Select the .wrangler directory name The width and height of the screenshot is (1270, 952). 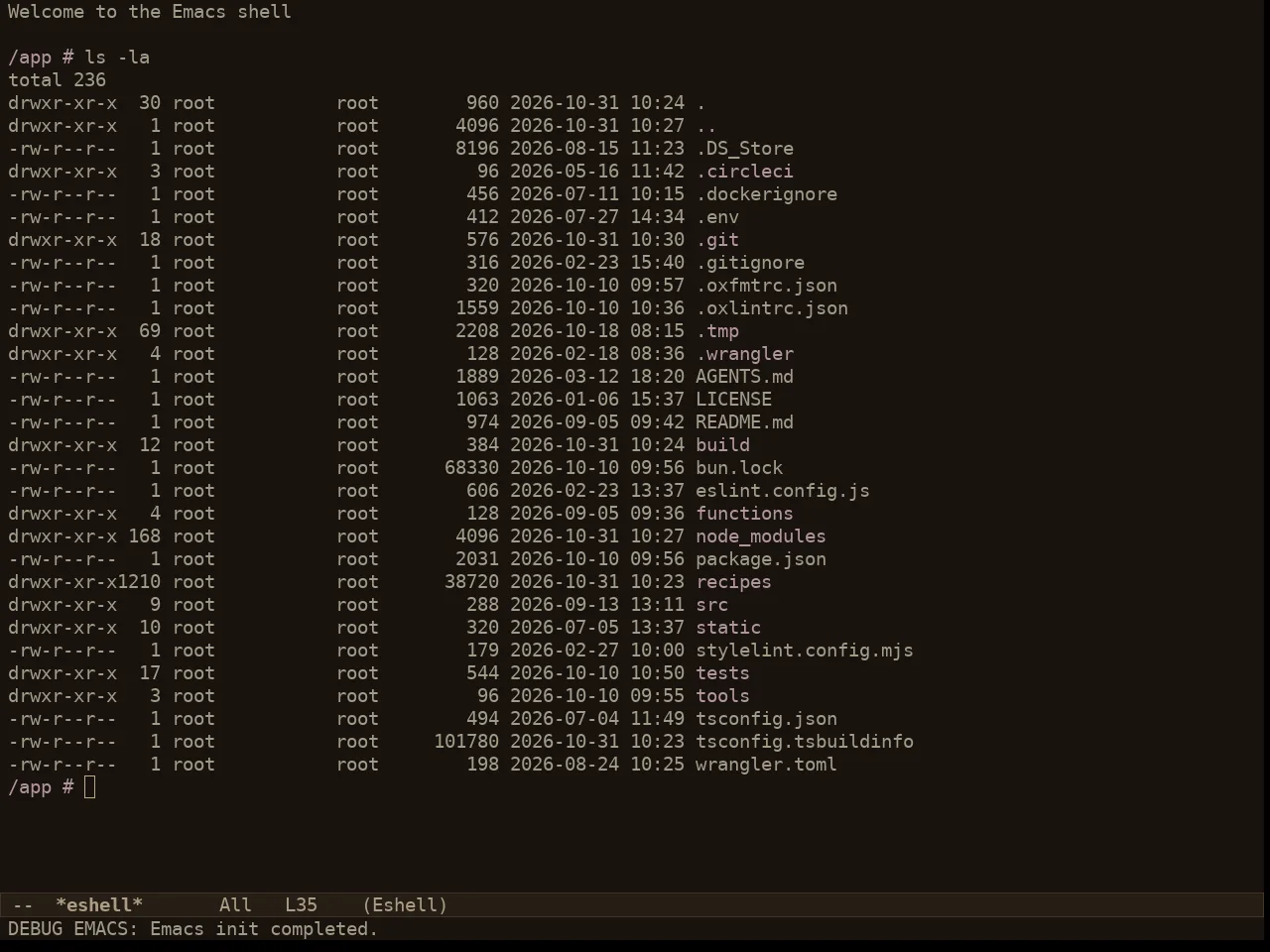[744, 354]
